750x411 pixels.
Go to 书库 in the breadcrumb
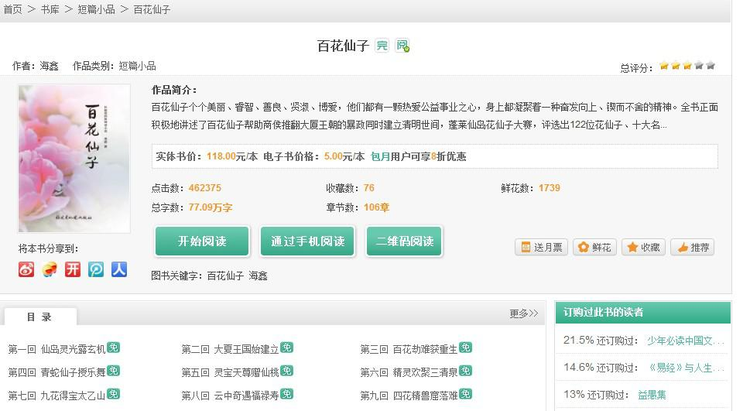click(x=49, y=9)
